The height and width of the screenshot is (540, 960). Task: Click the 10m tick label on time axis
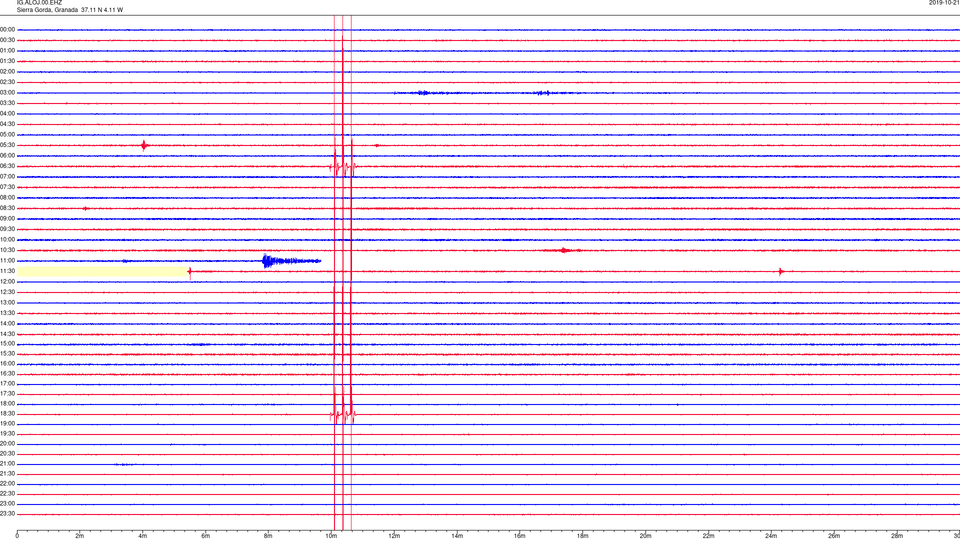coord(331,536)
